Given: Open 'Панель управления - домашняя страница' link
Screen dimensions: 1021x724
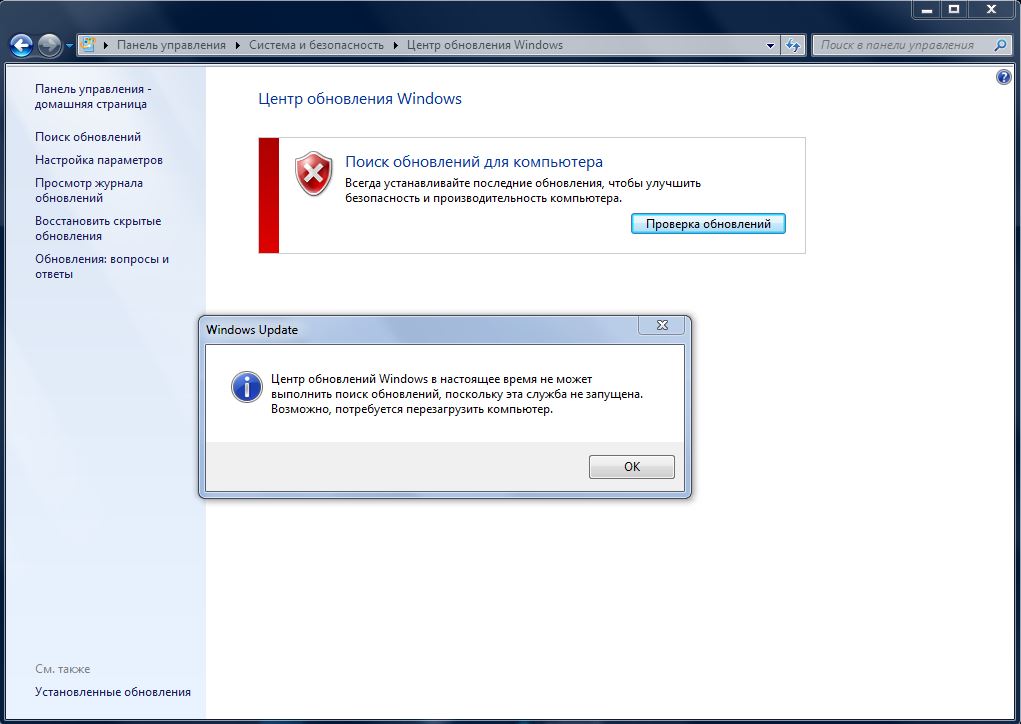Looking at the screenshot, I should click(92, 96).
